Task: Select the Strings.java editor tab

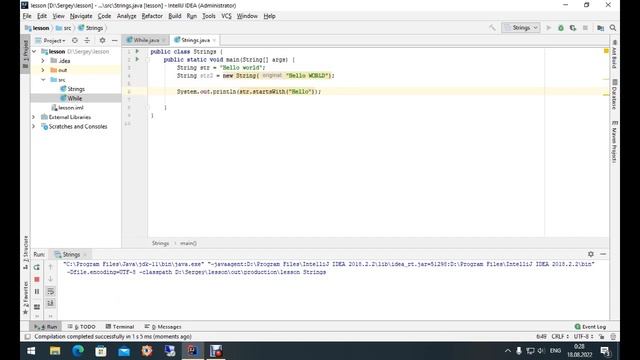Action: coord(194,40)
